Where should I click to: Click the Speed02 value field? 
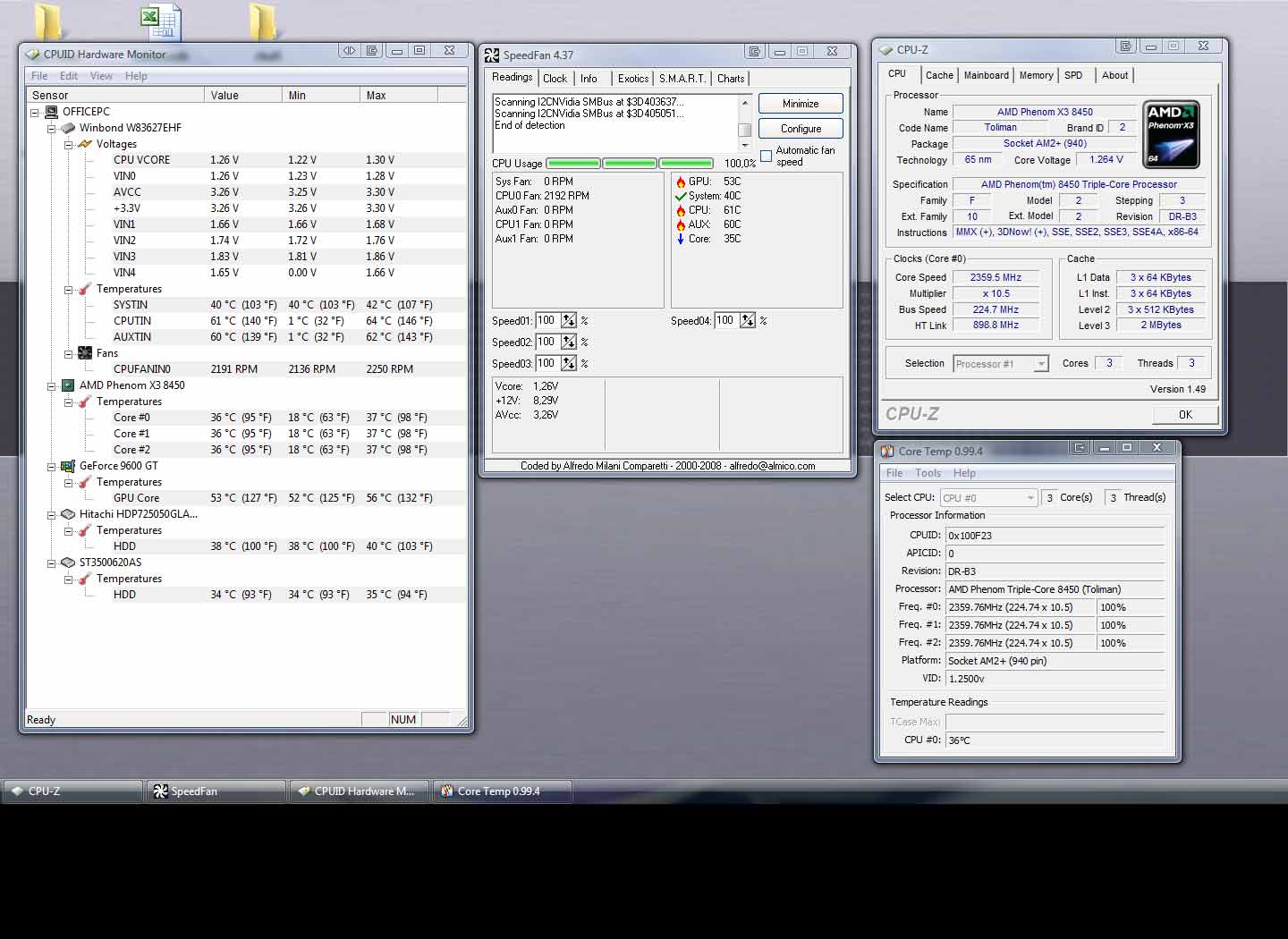coord(547,343)
